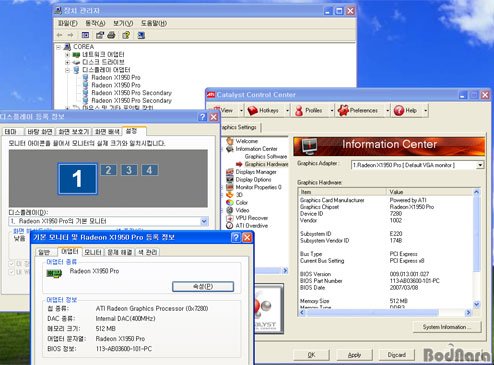Select monitor 2 in the display arrangement
This screenshot has width=494, height=365.
point(108,170)
